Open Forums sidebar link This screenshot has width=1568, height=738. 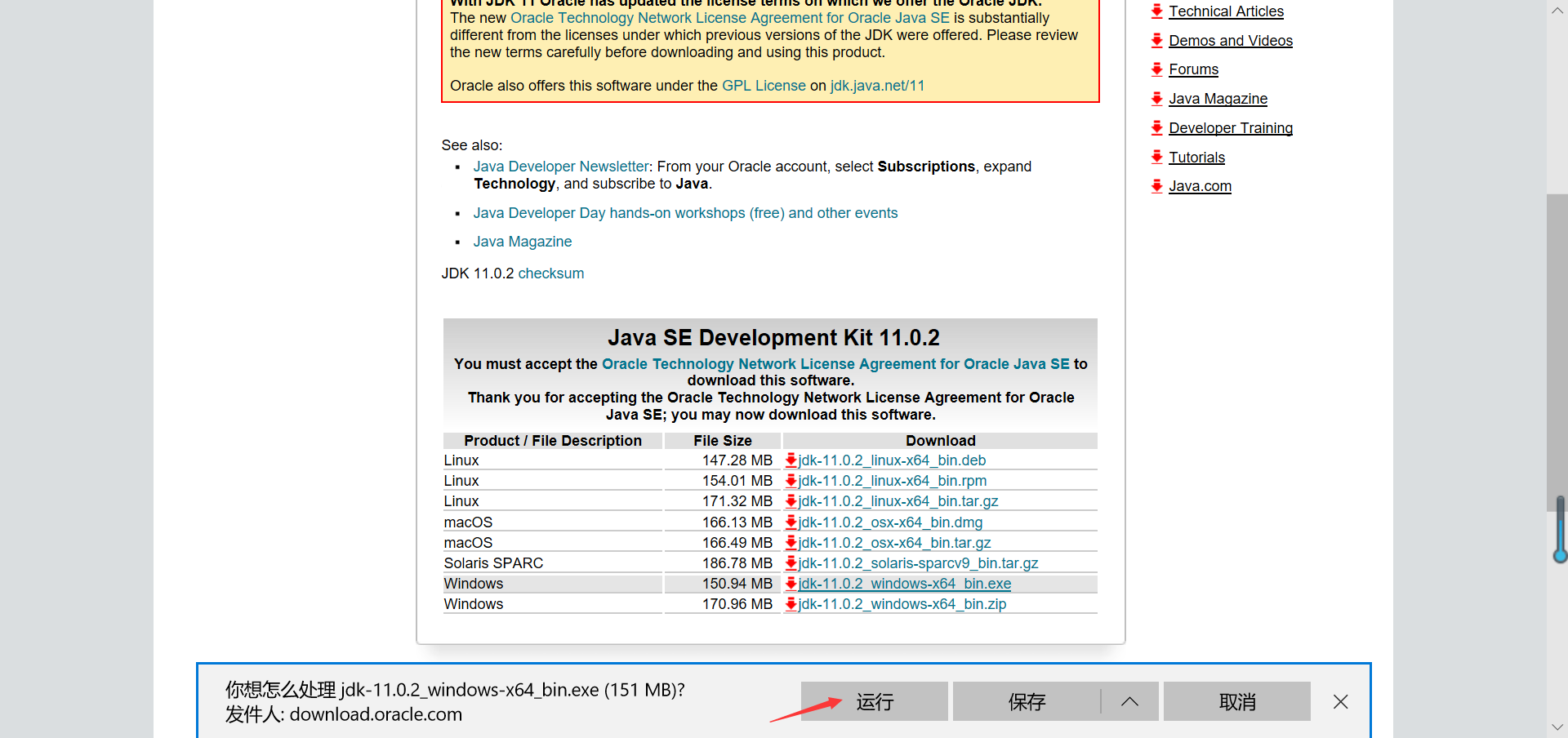1193,69
